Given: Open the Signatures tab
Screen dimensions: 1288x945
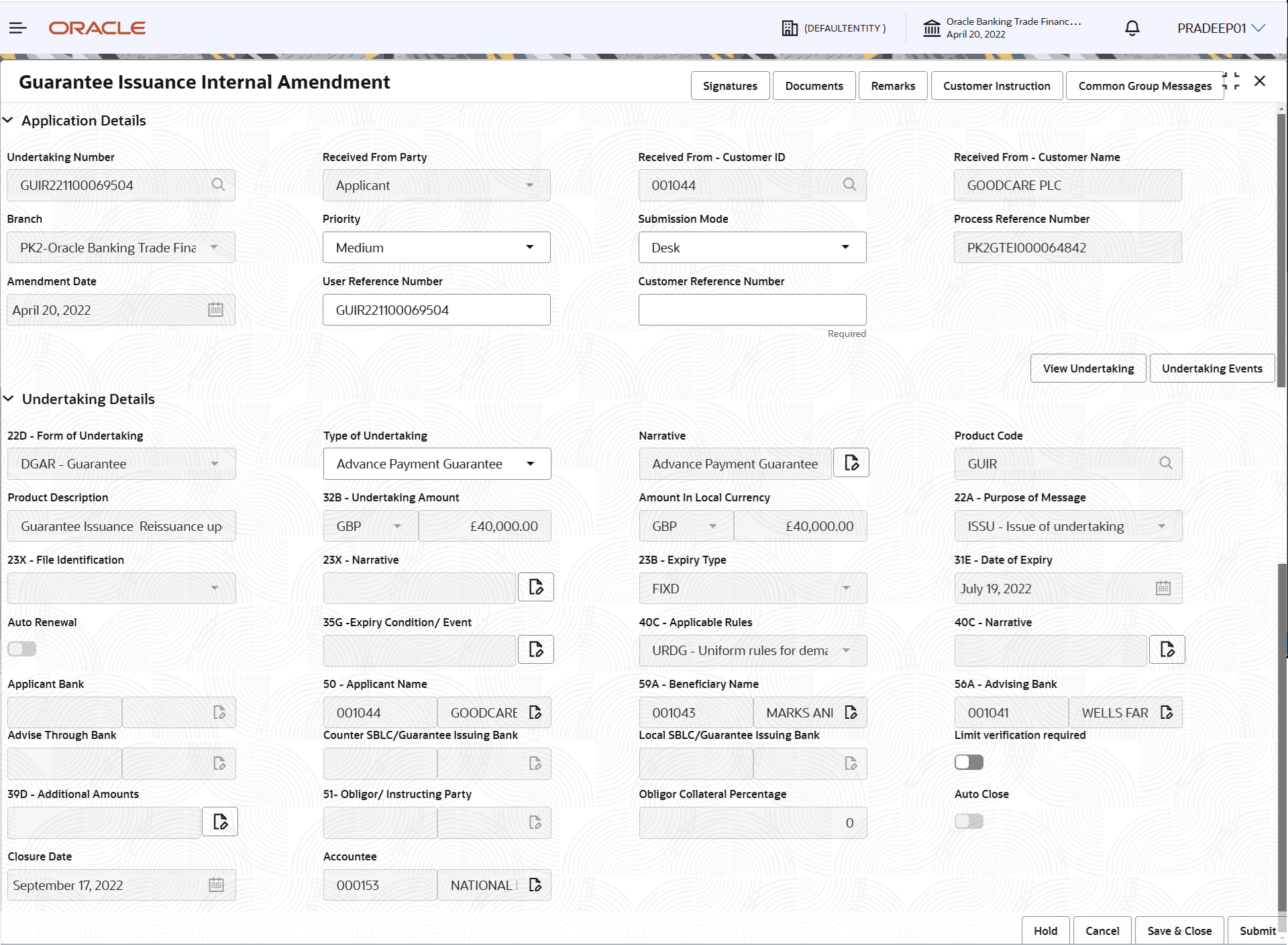Looking at the screenshot, I should 730,86.
